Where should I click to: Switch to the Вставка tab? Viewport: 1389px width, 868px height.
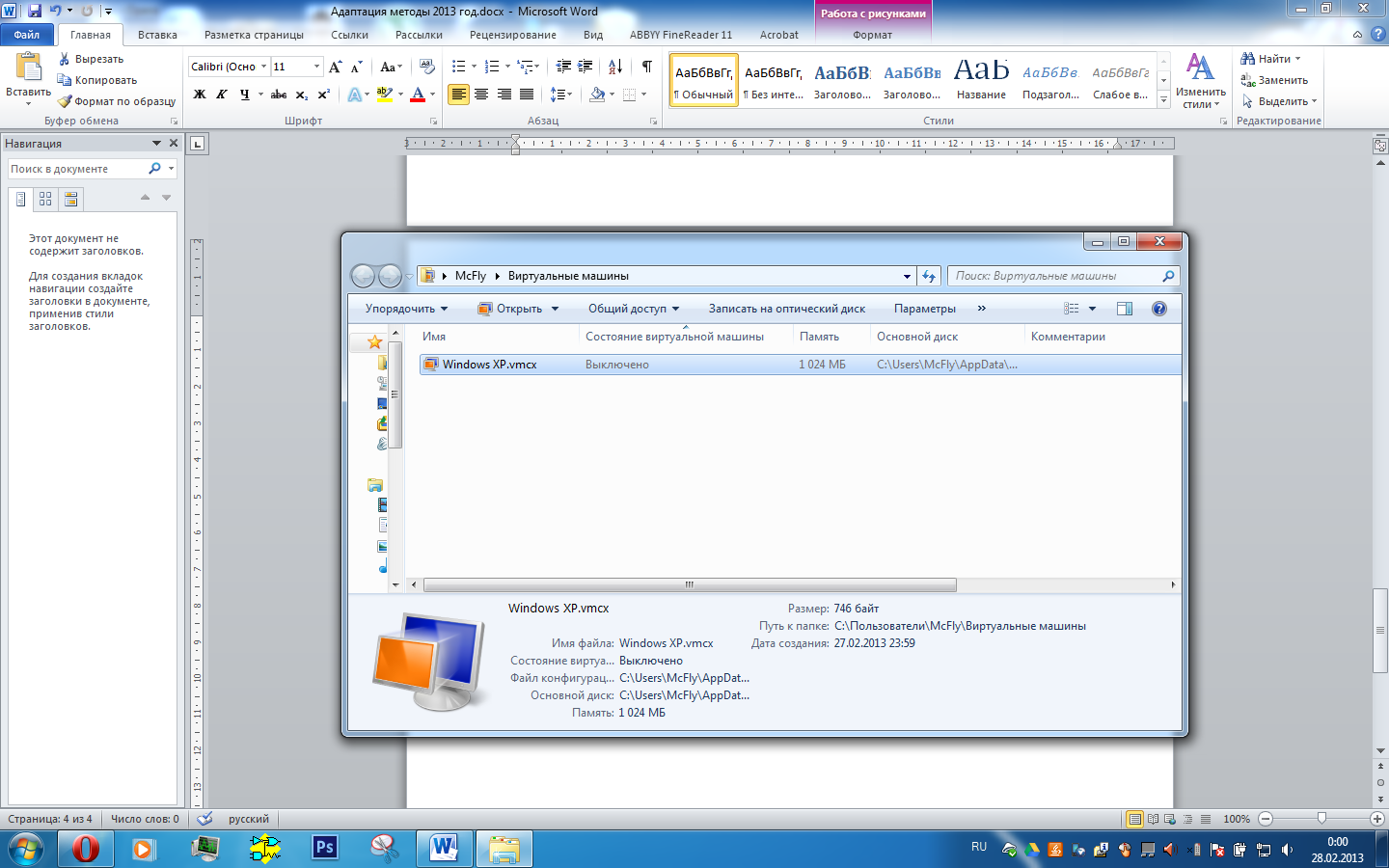coord(157,35)
